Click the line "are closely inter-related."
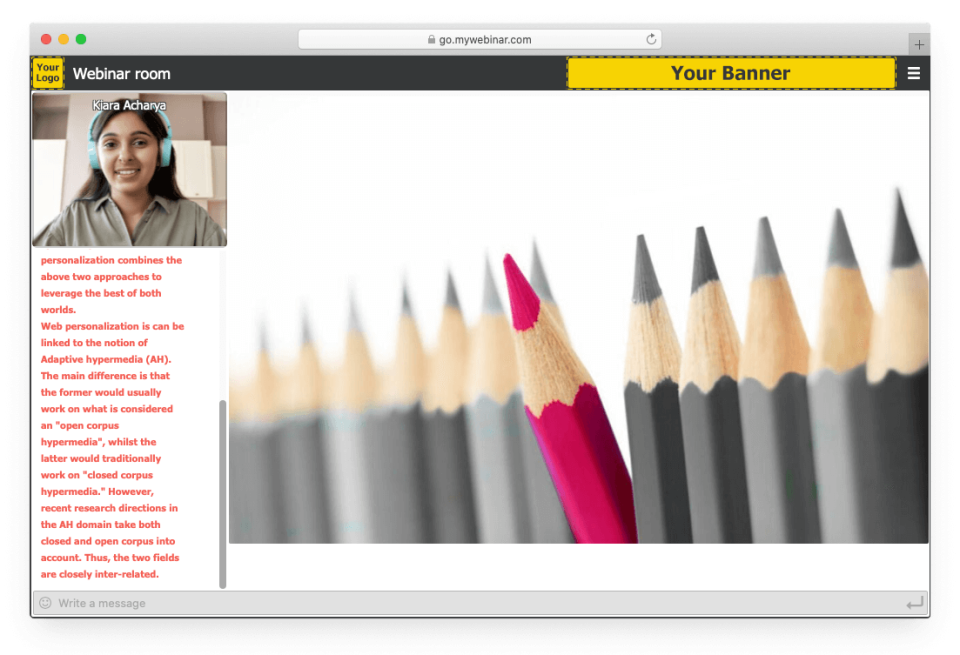Image resolution: width=960 pixels, height=655 pixels. pos(100,574)
